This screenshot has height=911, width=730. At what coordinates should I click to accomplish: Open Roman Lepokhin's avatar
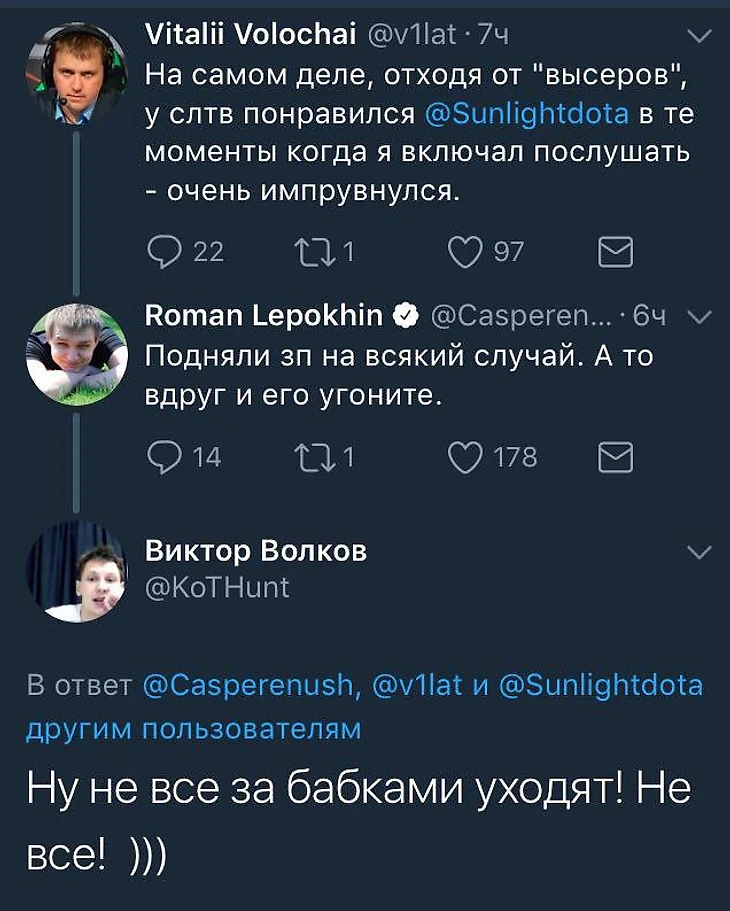pos(76,353)
